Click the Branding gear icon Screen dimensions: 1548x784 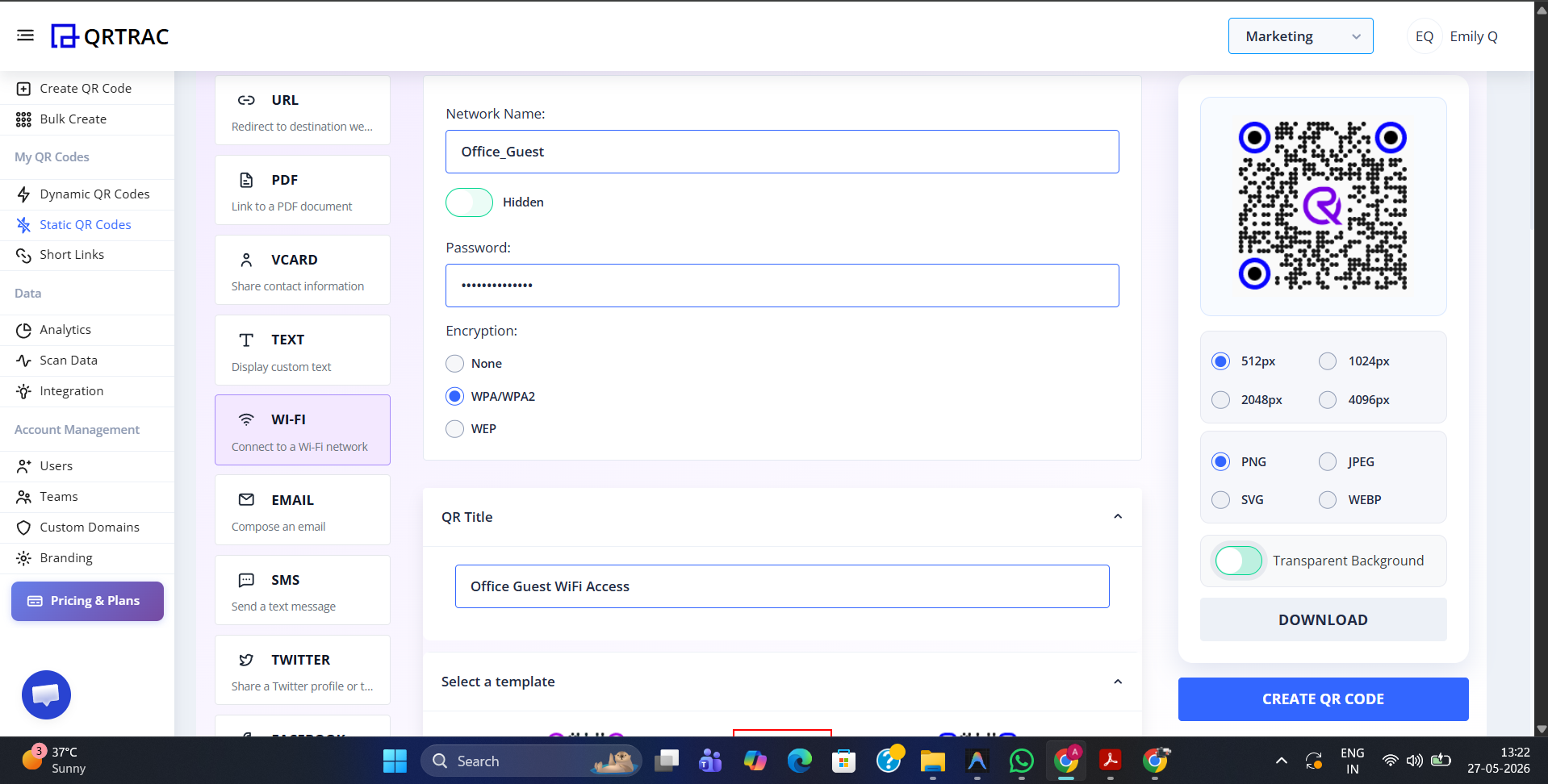pos(23,558)
